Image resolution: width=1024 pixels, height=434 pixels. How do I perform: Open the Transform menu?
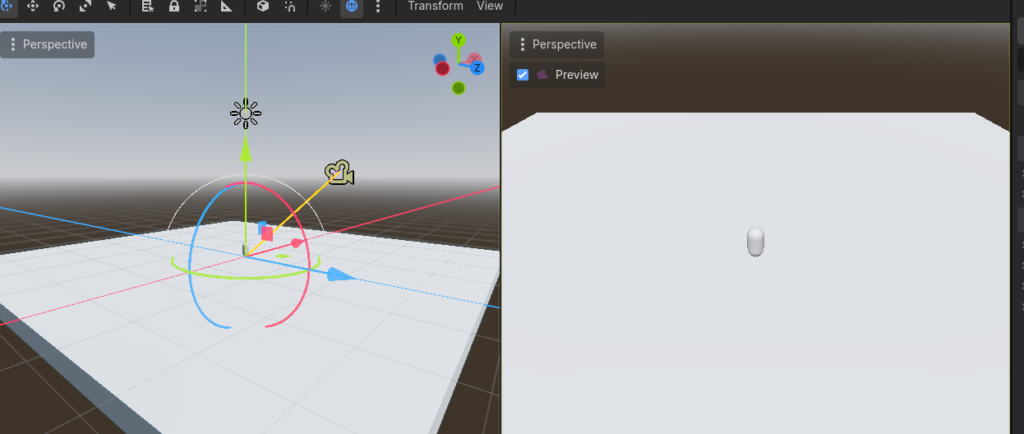coord(435,6)
